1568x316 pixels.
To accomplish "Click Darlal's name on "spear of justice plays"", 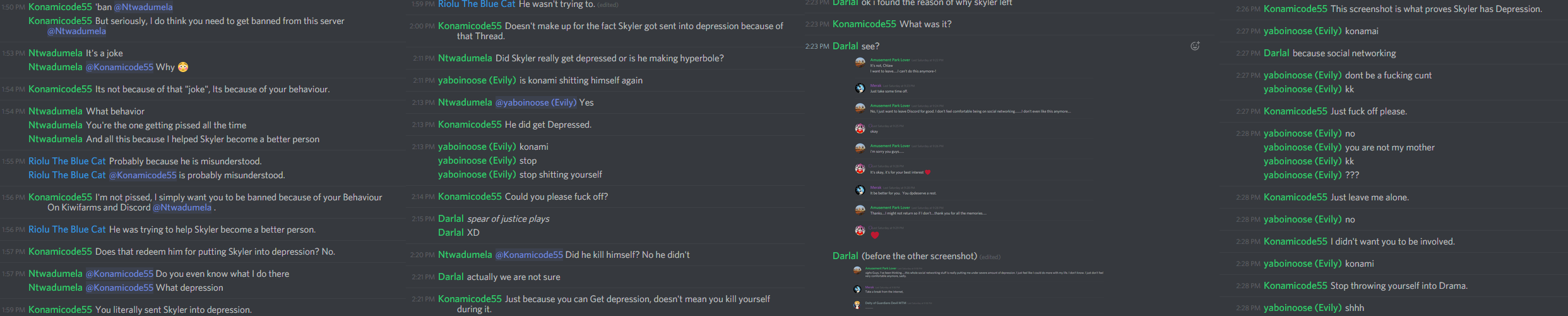I will tap(451, 219).
